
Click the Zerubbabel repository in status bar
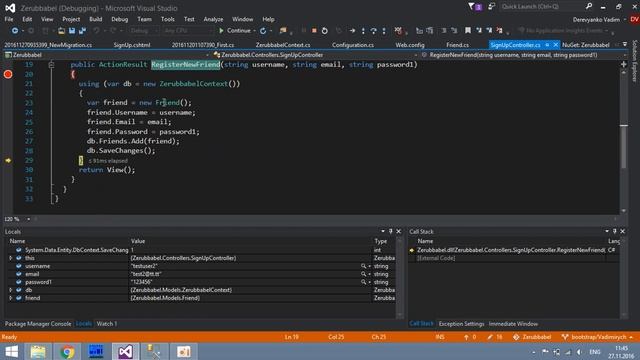click(532, 337)
